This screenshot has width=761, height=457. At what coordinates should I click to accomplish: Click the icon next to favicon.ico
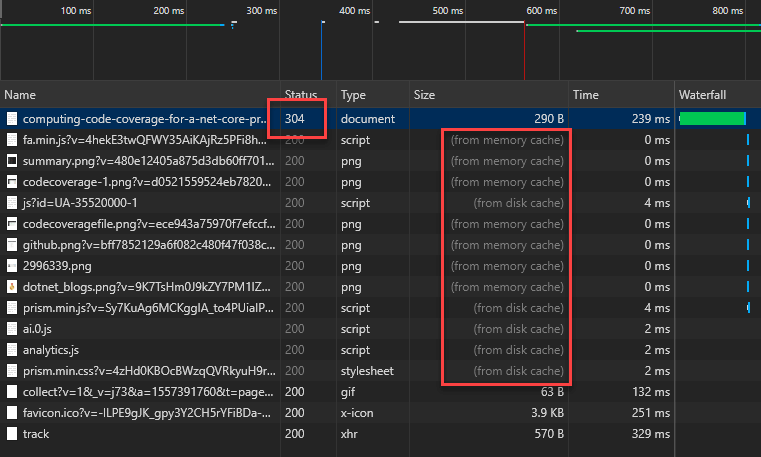[12, 413]
